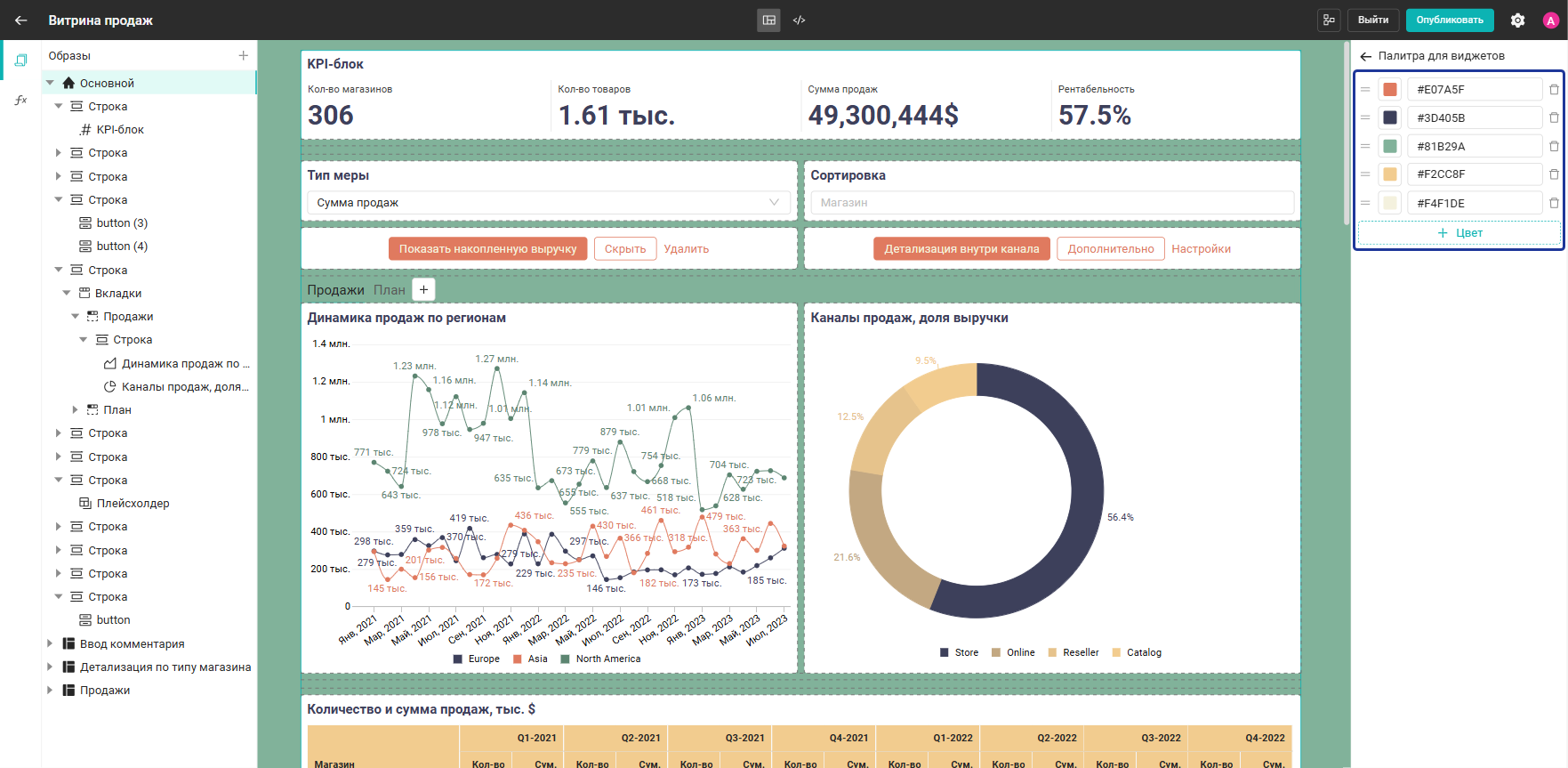Add a new tab with the plus button
Image resolution: width=1568 pixels, height=768 pixels.
click(x=424, y=289)
